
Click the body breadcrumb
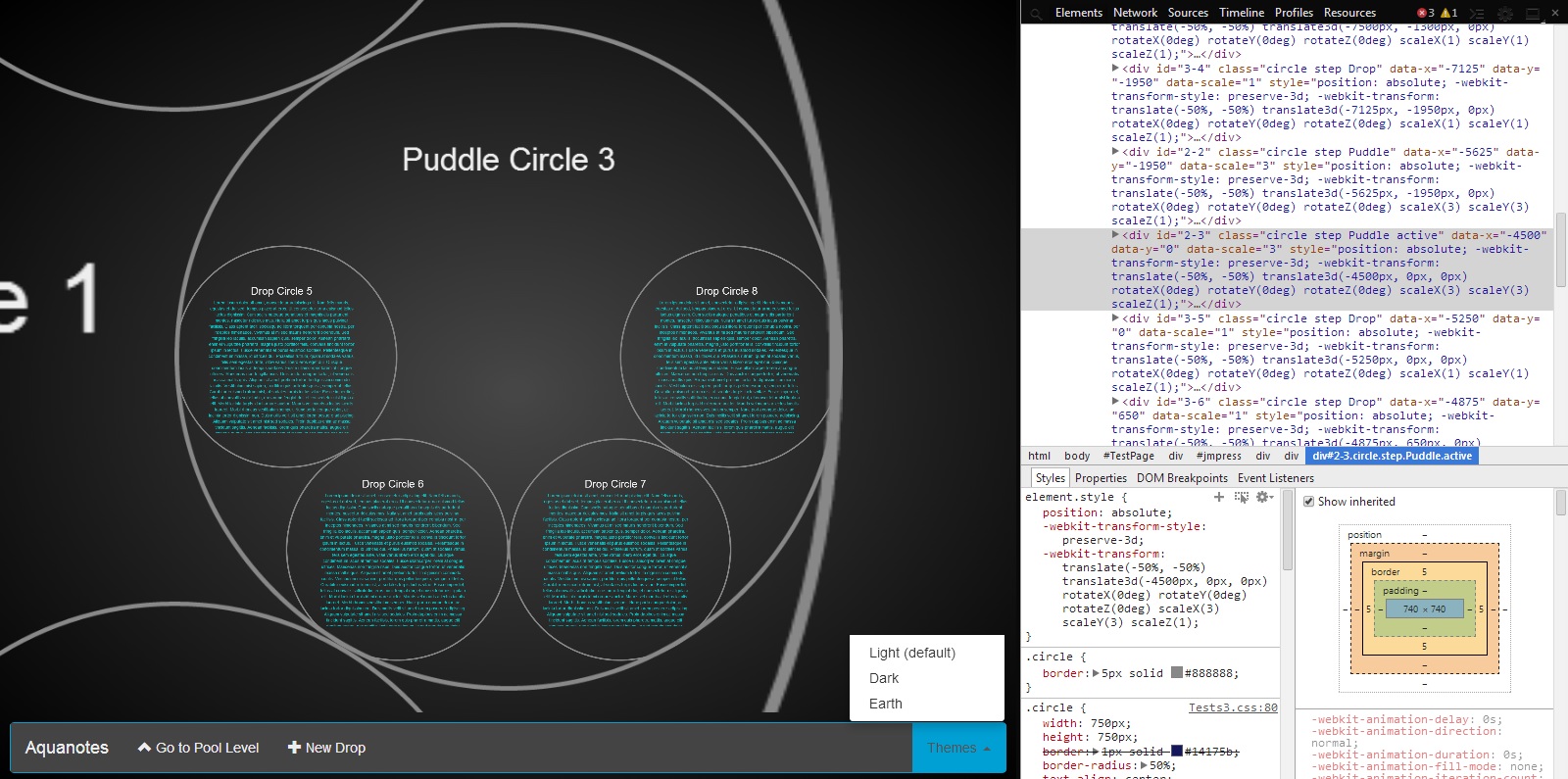pos(1077,456)
